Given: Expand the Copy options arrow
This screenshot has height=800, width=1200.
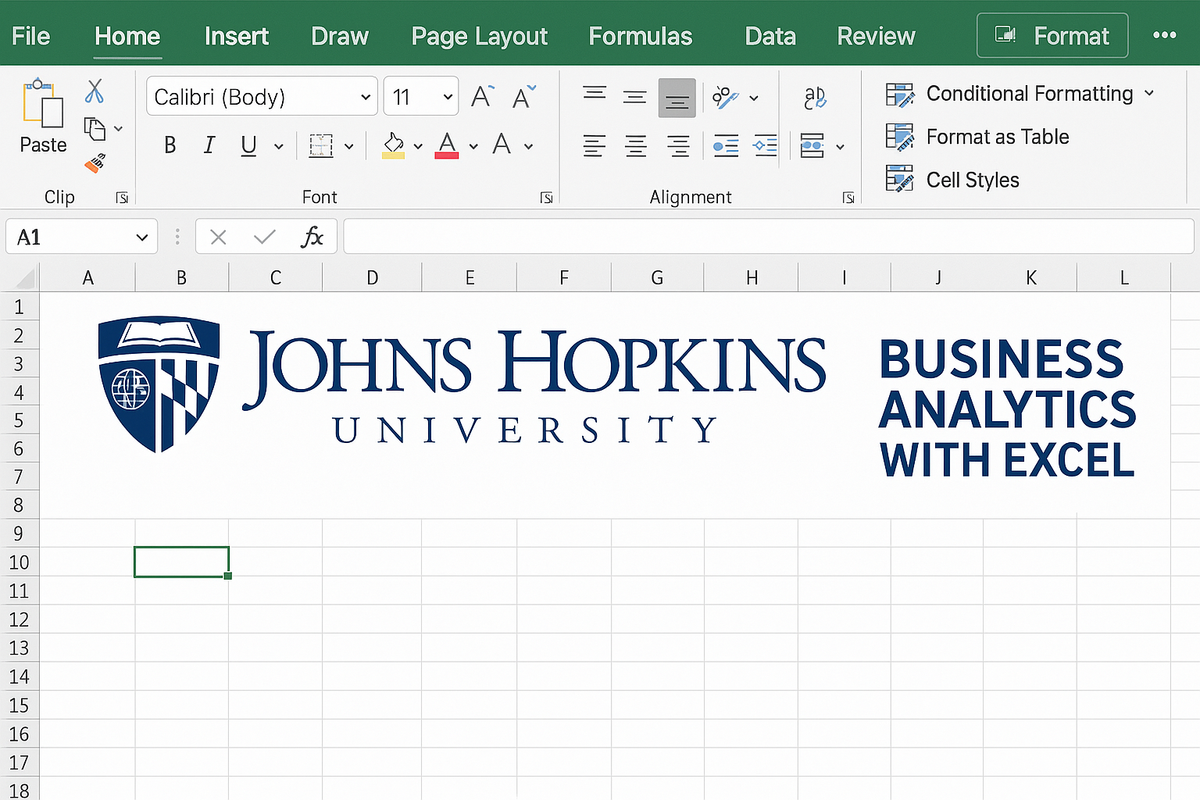Looking at the screenshot, I should pyautogui.click(x=119, y=129).
